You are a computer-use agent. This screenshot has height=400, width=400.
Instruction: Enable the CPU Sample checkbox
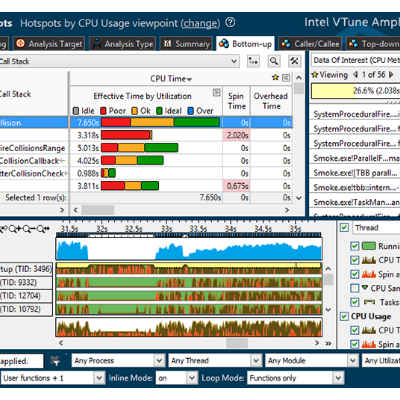355,288
